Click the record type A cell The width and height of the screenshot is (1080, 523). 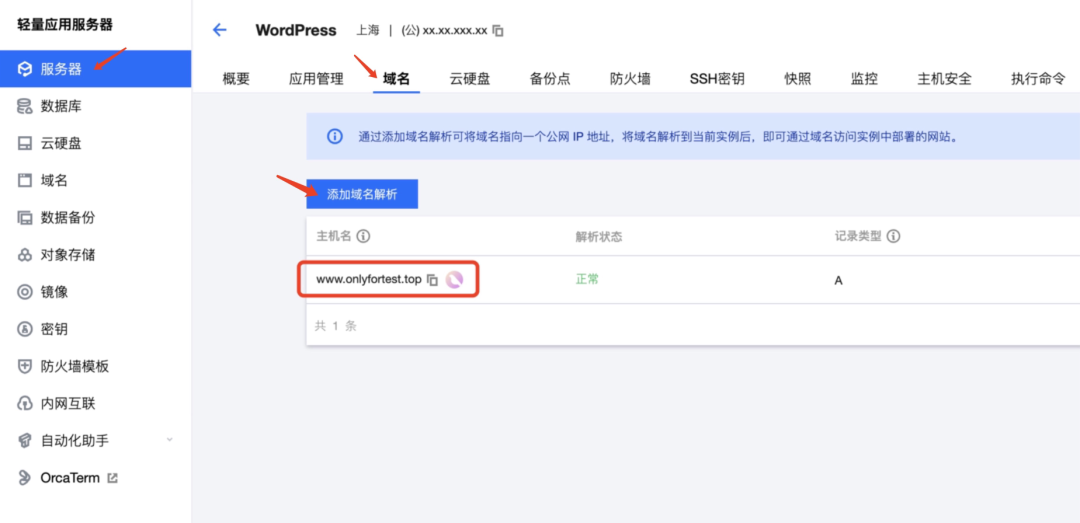(x=838, y=280)
